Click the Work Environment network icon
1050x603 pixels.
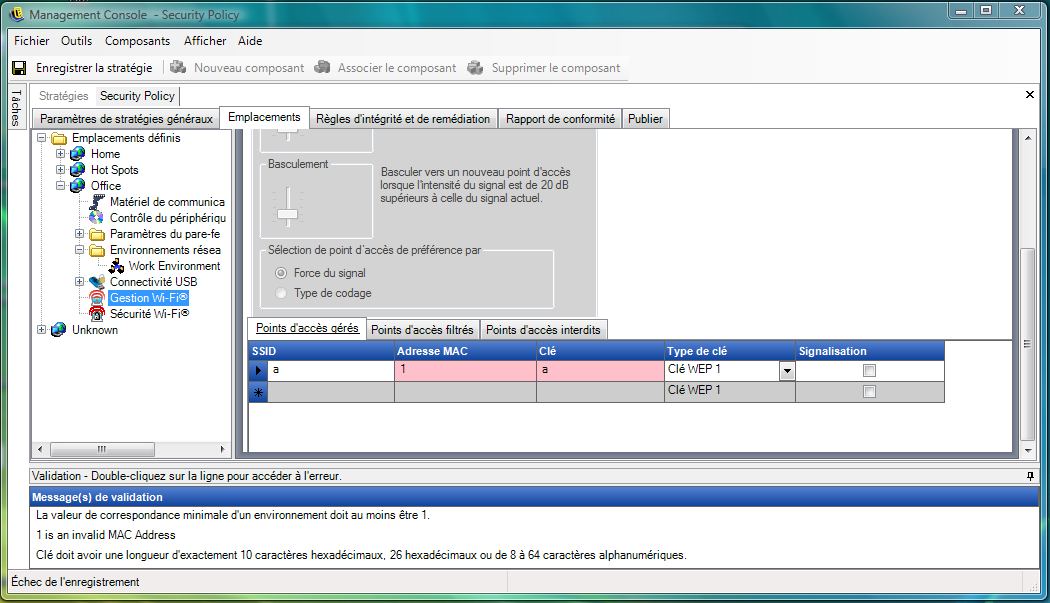click(x=116, y=266)
